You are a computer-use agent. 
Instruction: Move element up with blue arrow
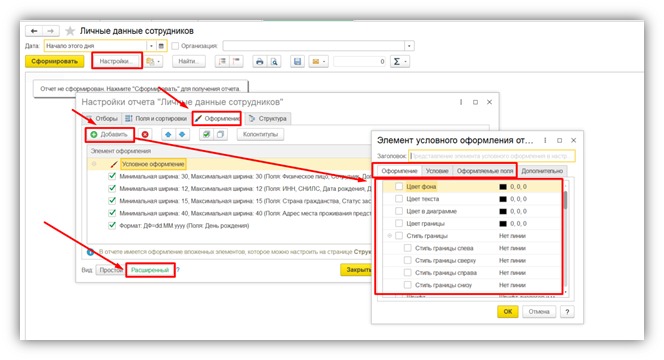click(x=168, y=134)
